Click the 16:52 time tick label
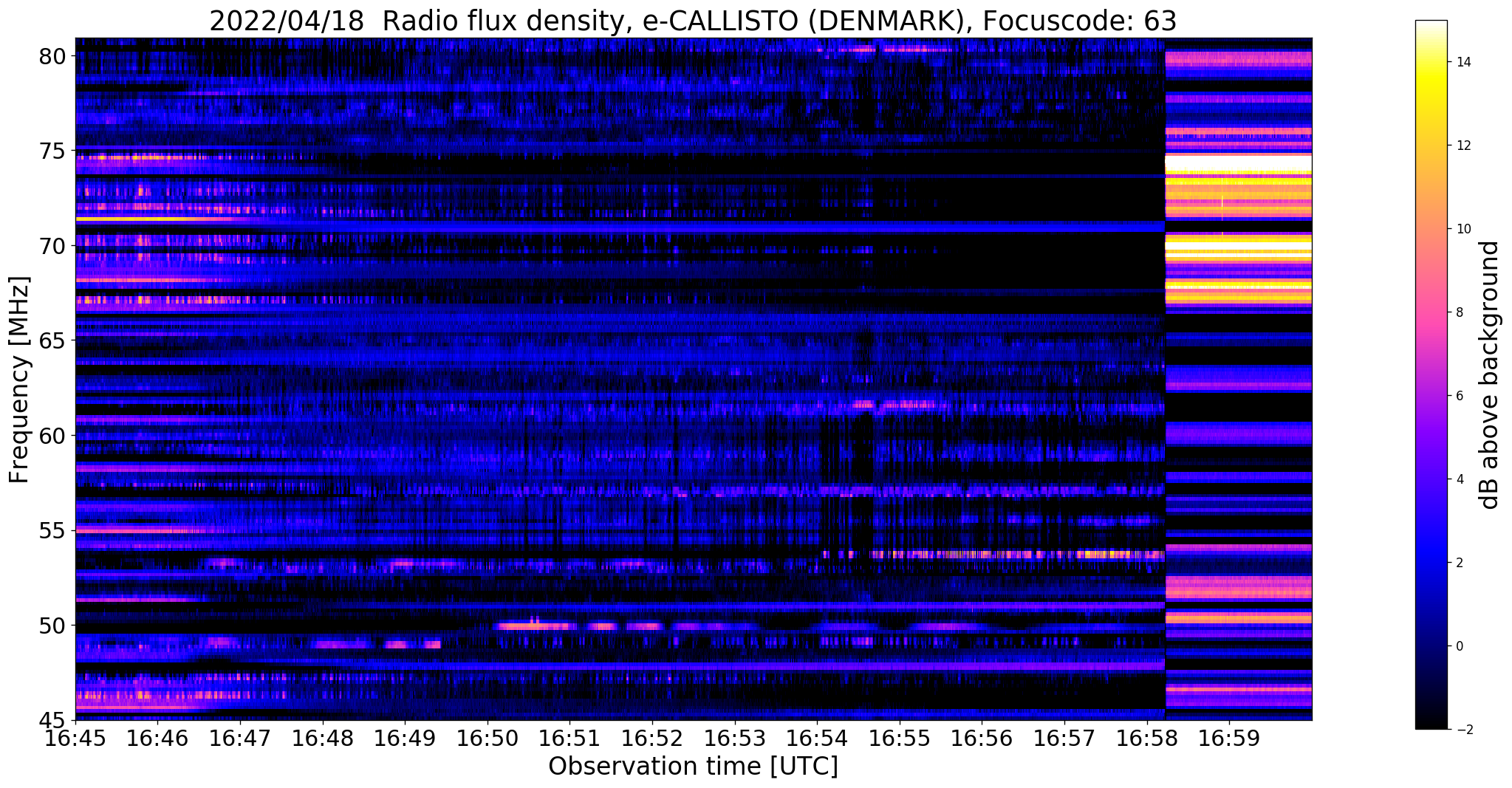 [x=652, y=738]
